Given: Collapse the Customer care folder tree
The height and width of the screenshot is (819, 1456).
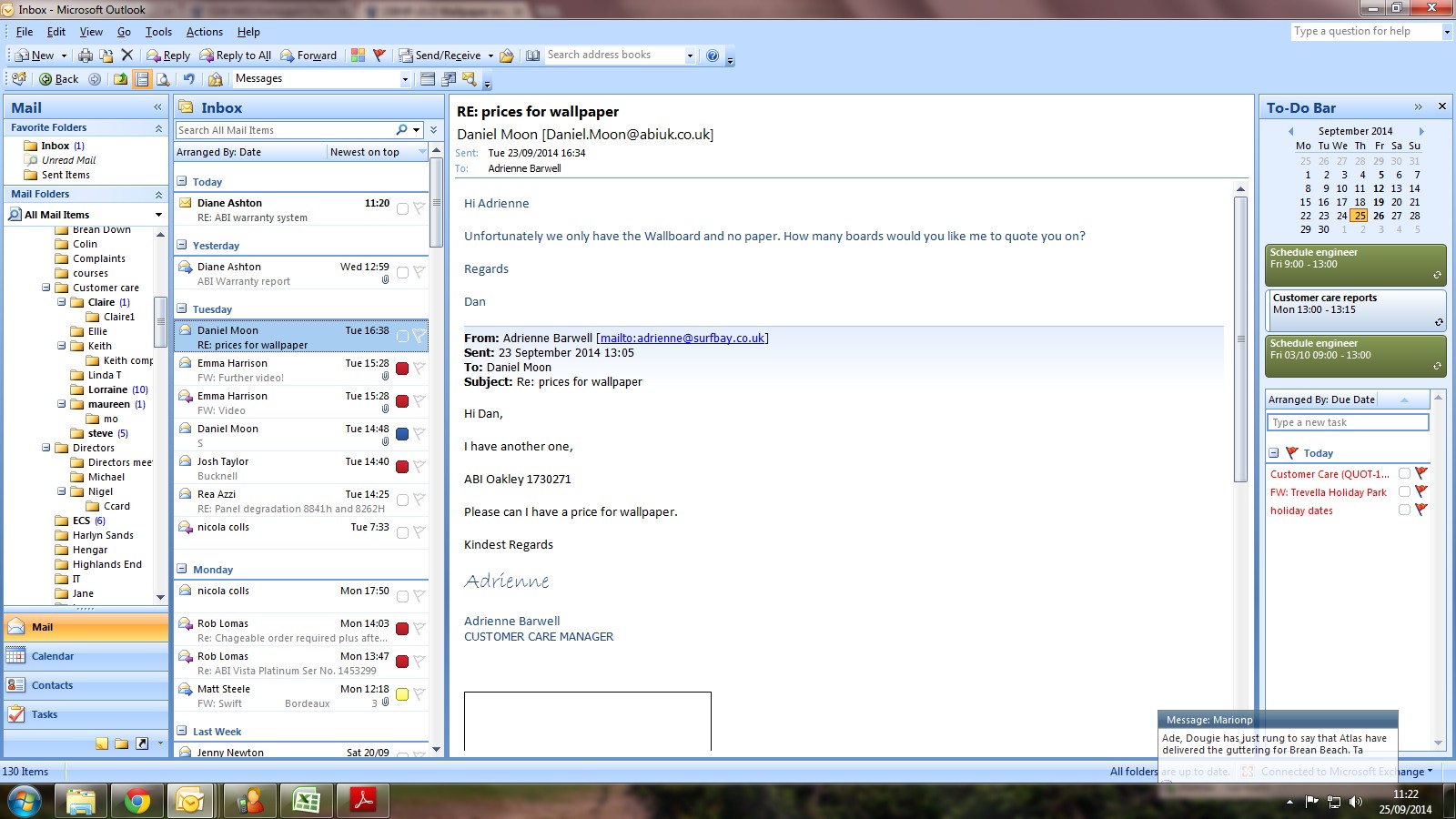Looking at the screenshot, I should [x=45, y=288].
